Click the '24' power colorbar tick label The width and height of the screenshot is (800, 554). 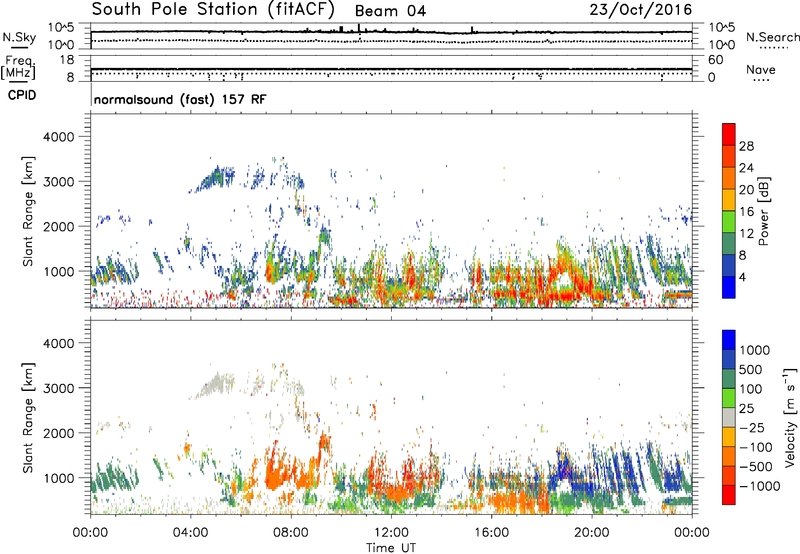[x=746, y=168]
